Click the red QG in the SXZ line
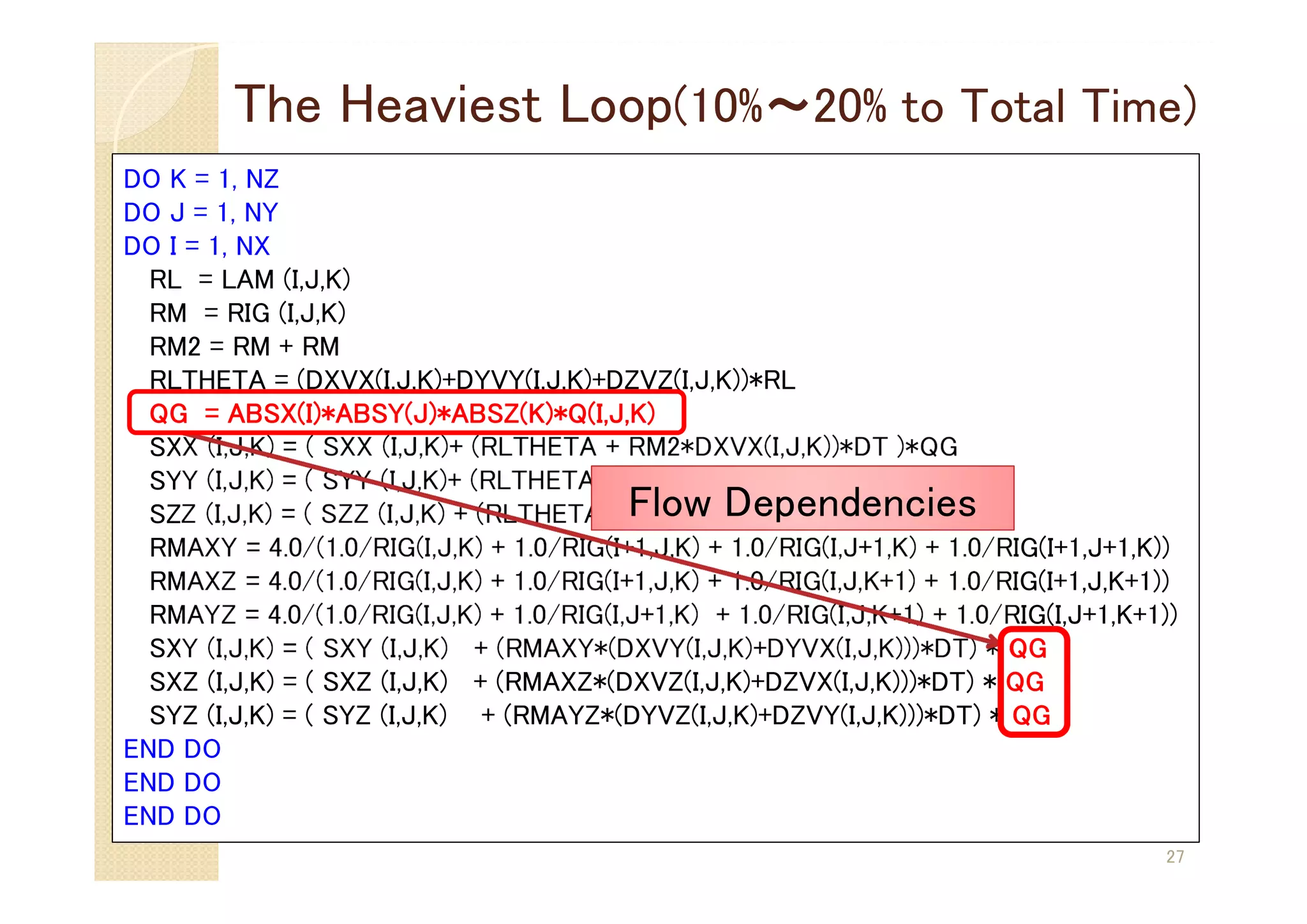The width and height of the screenshot is (1307, 924). coord(1025,682)
